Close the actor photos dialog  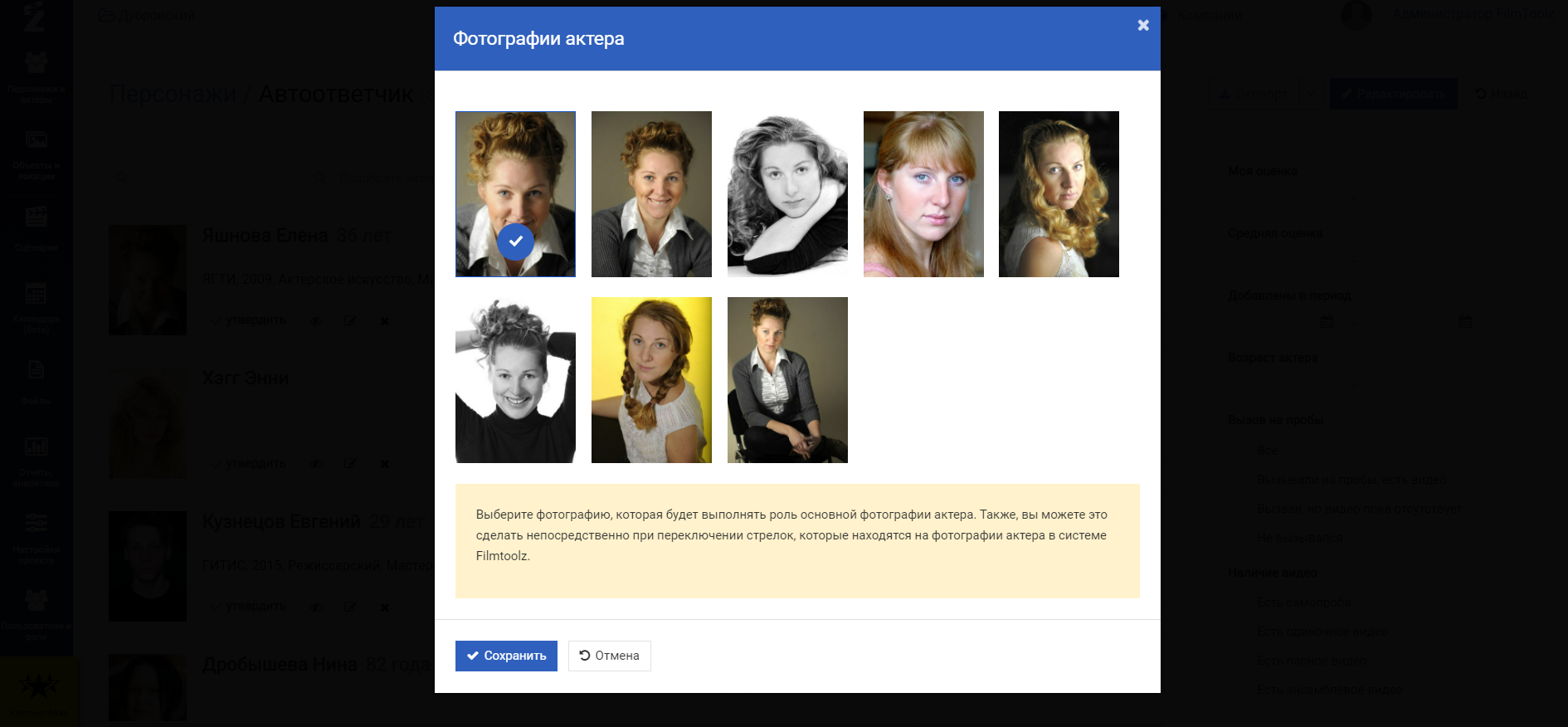coord(1143,25)
